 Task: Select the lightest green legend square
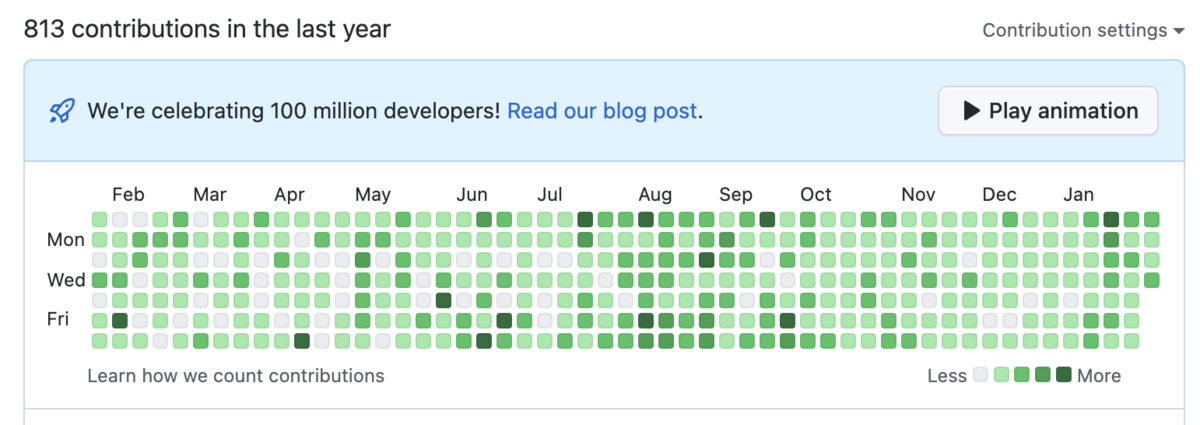pos(1001,375)
